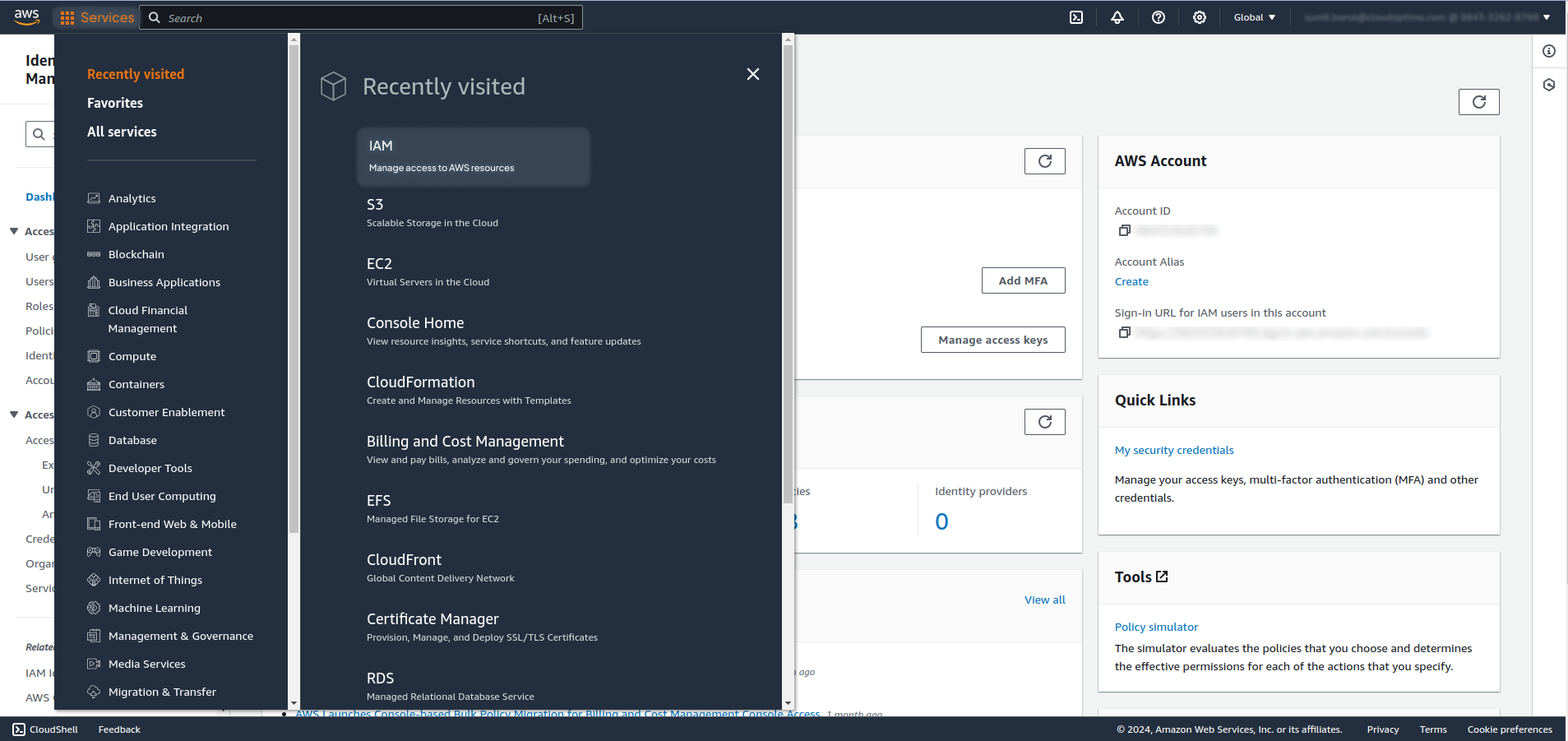Select All services in Services menu
Image resolution: width=1568 pixels, height=741 pixels.
tap(122, 132)
